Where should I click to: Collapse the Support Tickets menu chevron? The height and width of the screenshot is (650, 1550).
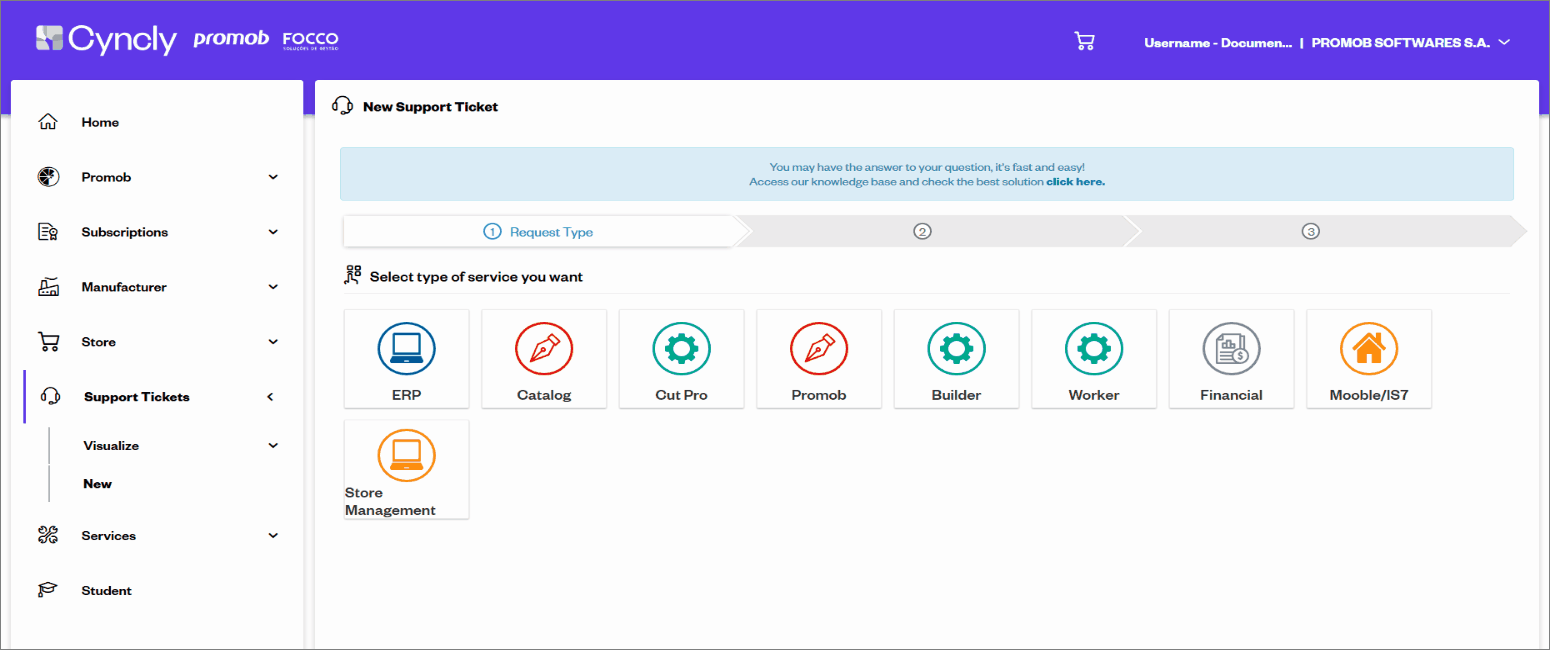(x=270, y=397)
